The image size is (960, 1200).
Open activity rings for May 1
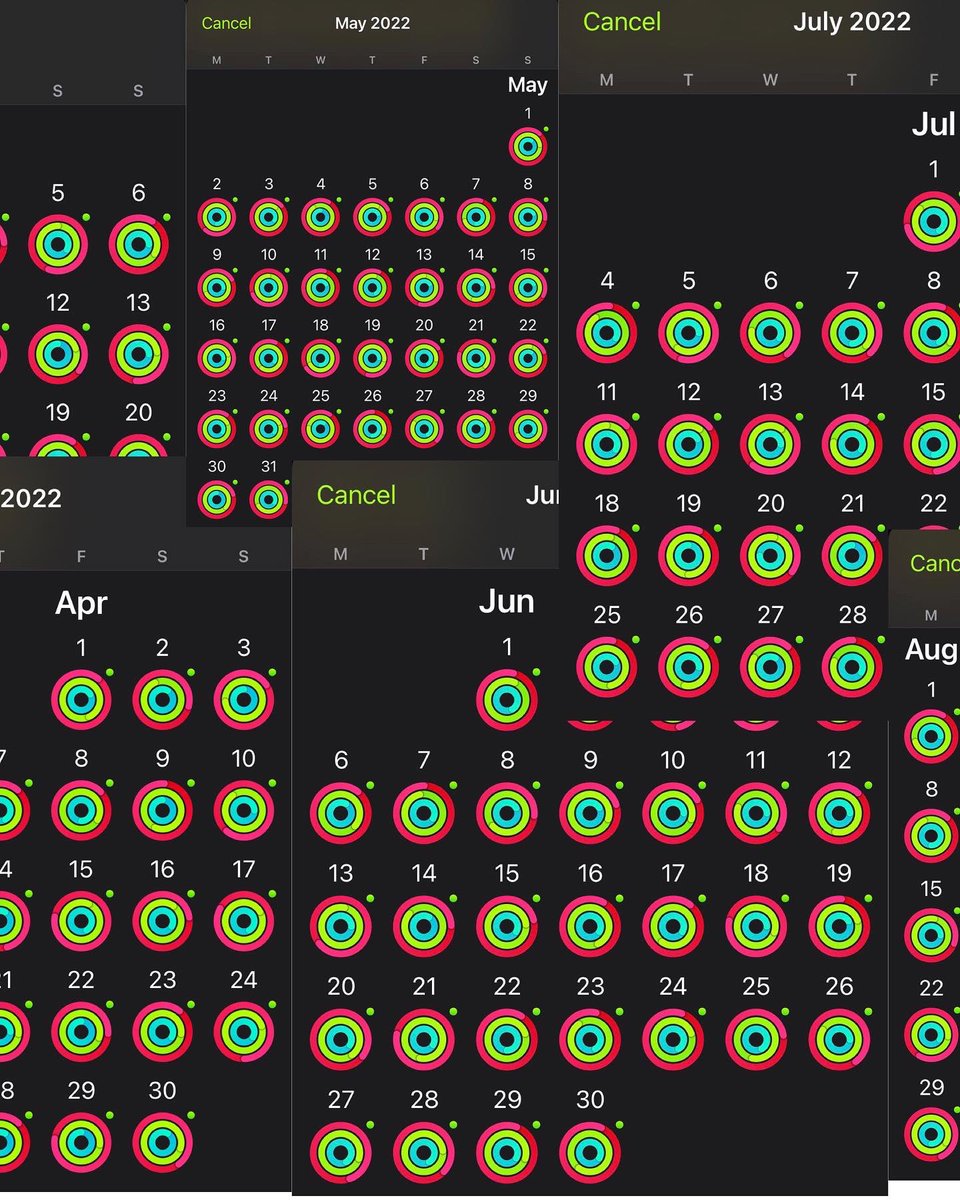(x=527, y=147)
